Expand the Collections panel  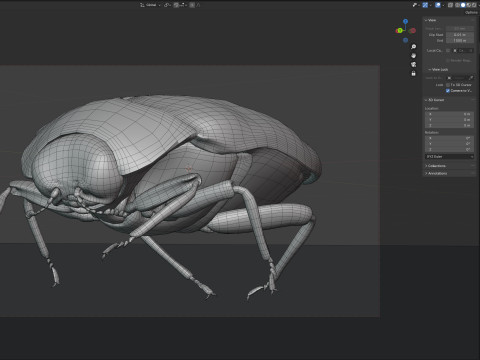click(x=435, y=166)
